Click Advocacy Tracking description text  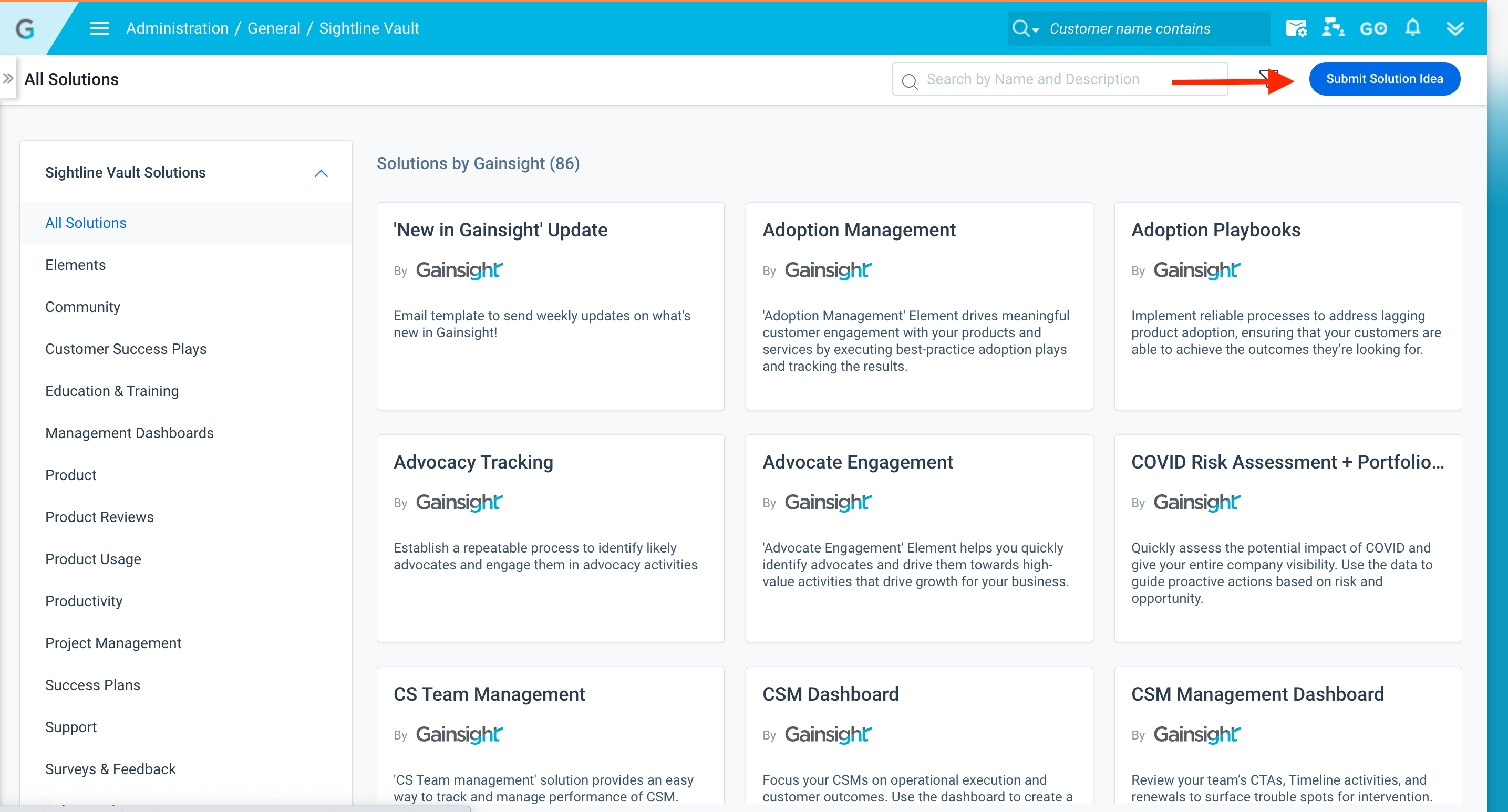tap(545, 556)
